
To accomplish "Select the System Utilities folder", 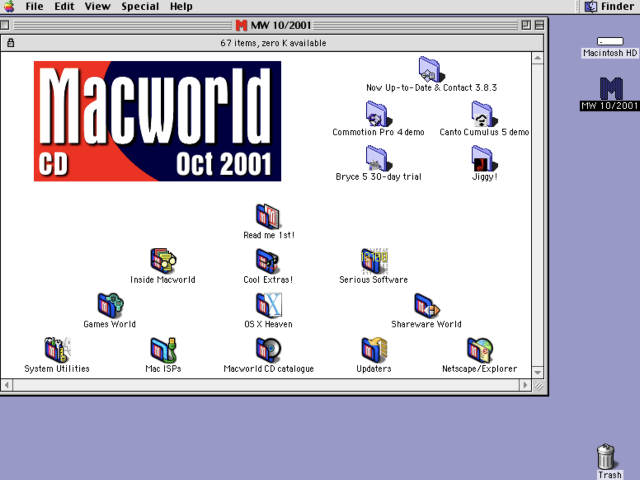I will pos(57,350).
